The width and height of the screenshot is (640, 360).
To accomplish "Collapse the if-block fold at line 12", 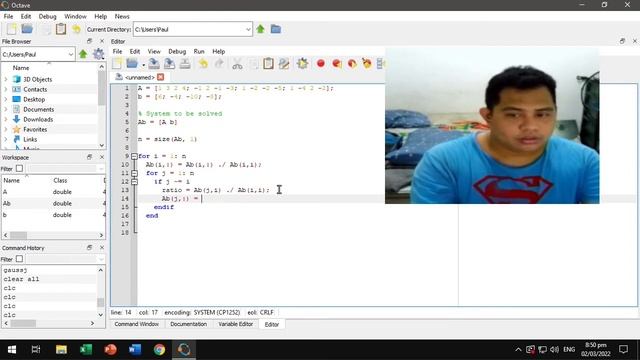I will coord(134,182).
